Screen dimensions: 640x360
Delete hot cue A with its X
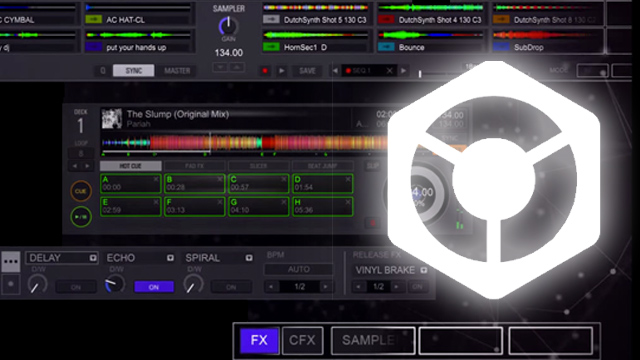(156, 179)
